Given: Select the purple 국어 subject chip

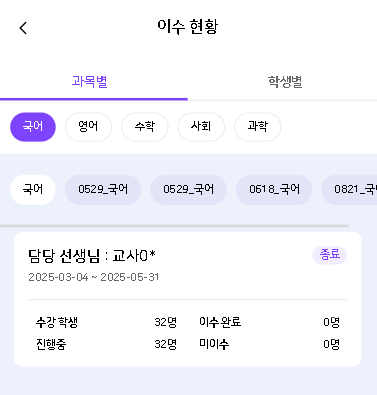Looking at the screenshot, I should pyautogui.click(x=33, y=127).
